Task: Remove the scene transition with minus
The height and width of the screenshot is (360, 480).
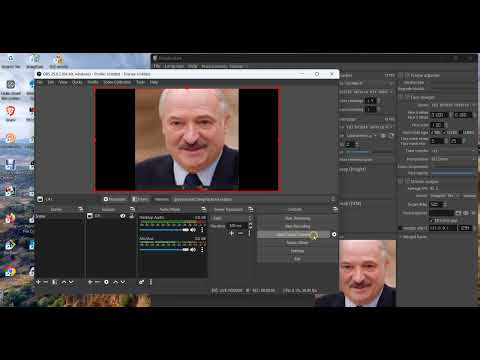Action: click(x=240, y=233)
